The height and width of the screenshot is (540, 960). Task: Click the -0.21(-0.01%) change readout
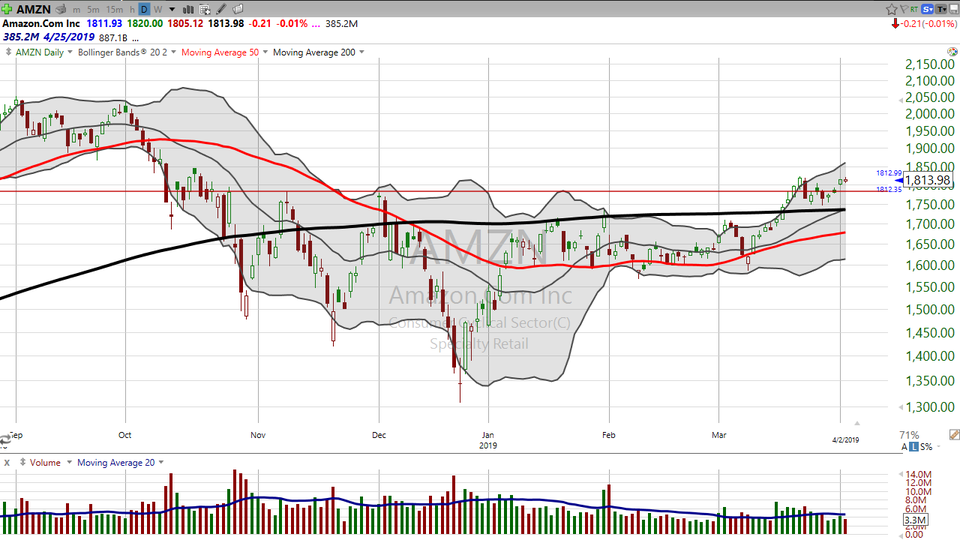point(929,24)
